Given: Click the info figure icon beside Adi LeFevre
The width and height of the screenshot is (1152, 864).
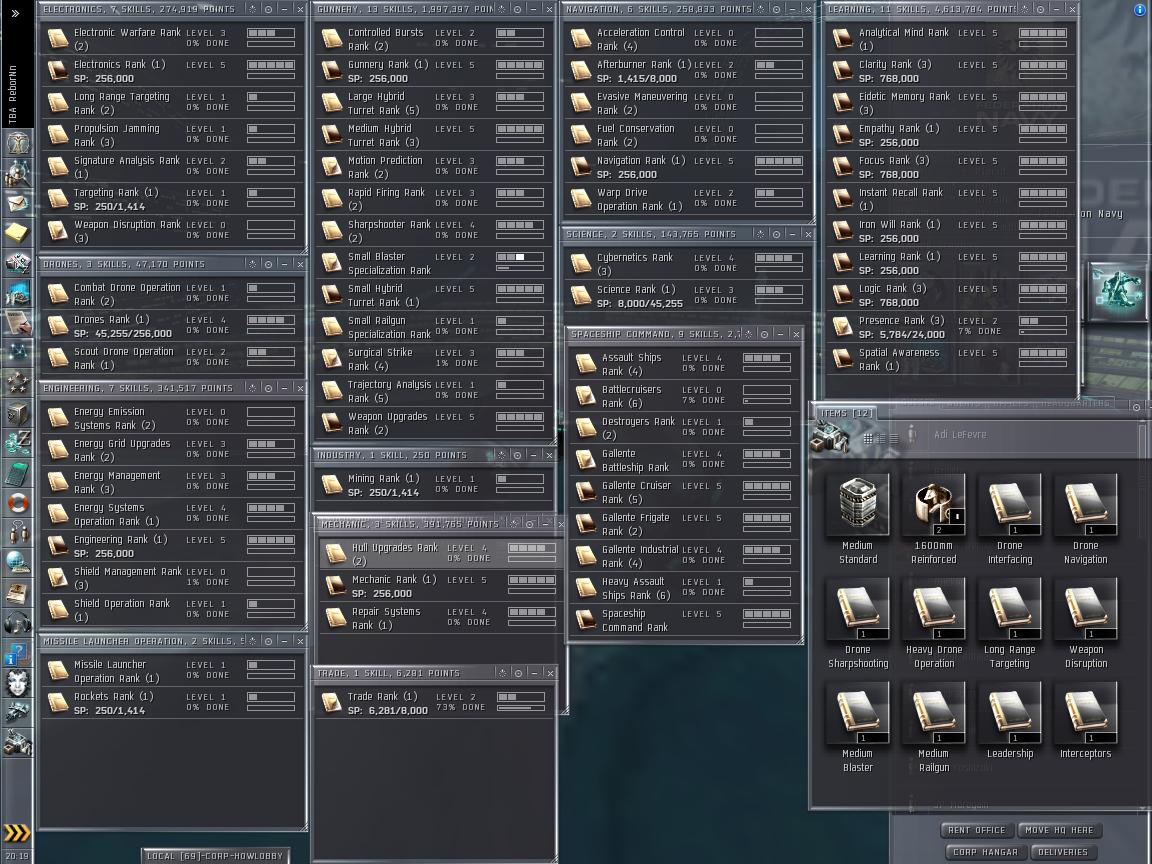Looking at the screenshot, I should tap(912, 434).
